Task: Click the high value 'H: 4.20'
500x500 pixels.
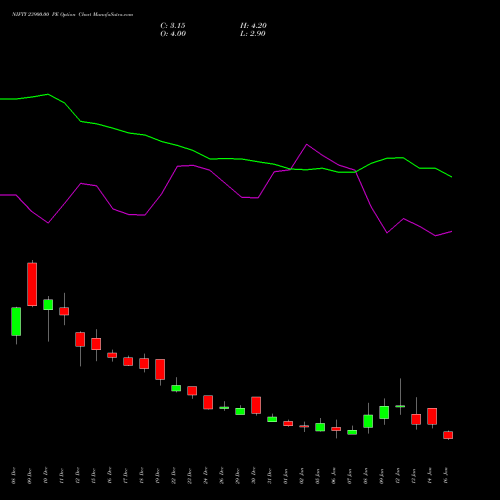Action: pos(253,26)
